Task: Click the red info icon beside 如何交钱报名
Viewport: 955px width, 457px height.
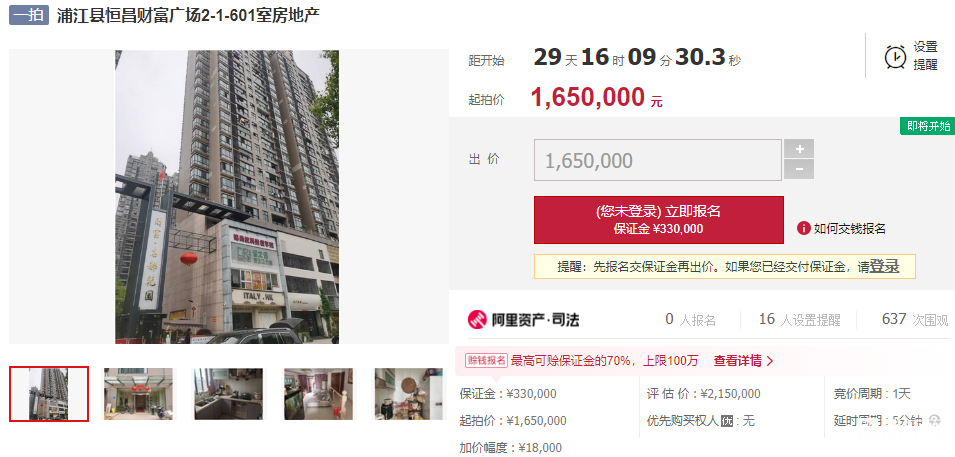Action: tap(803, 228)
